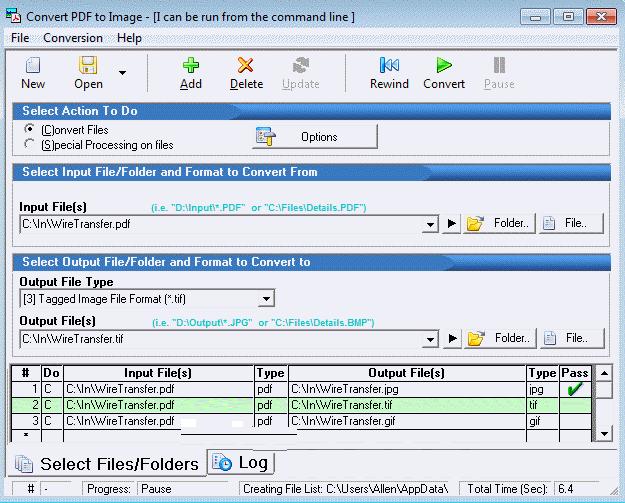Click the Delete red X icon

(246, 65)
